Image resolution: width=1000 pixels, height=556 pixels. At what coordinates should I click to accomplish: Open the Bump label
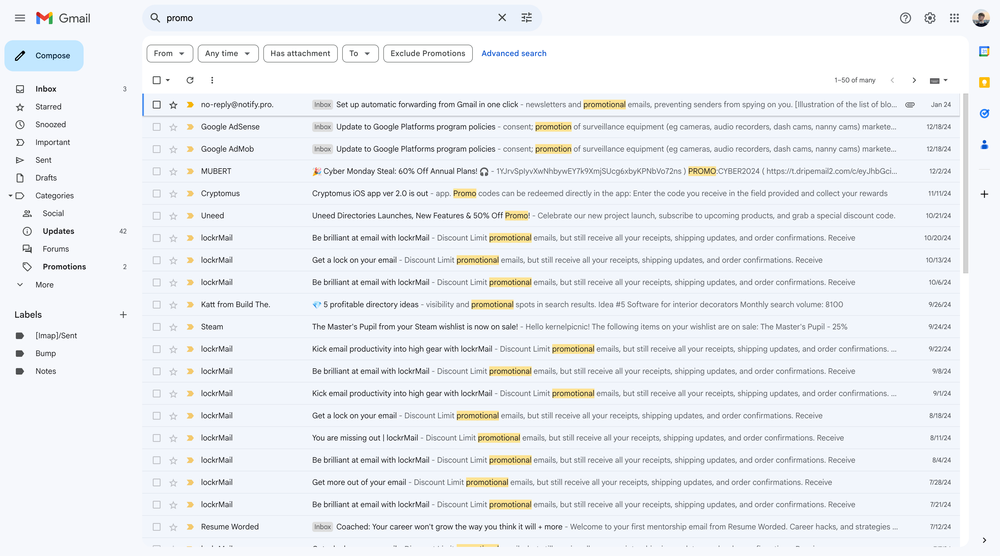(x=45, y=353)
